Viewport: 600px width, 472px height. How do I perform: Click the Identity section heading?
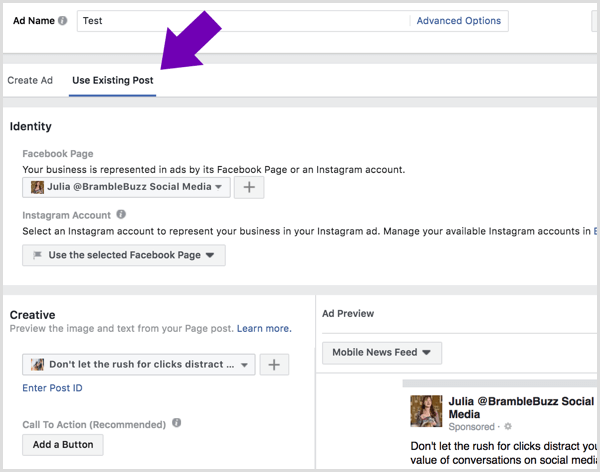pos(31,126)
